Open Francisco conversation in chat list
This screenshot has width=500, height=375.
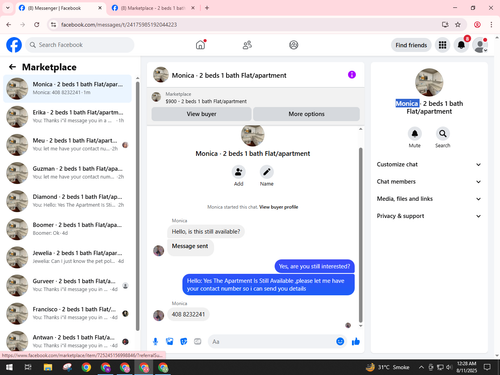pos(67,313)
